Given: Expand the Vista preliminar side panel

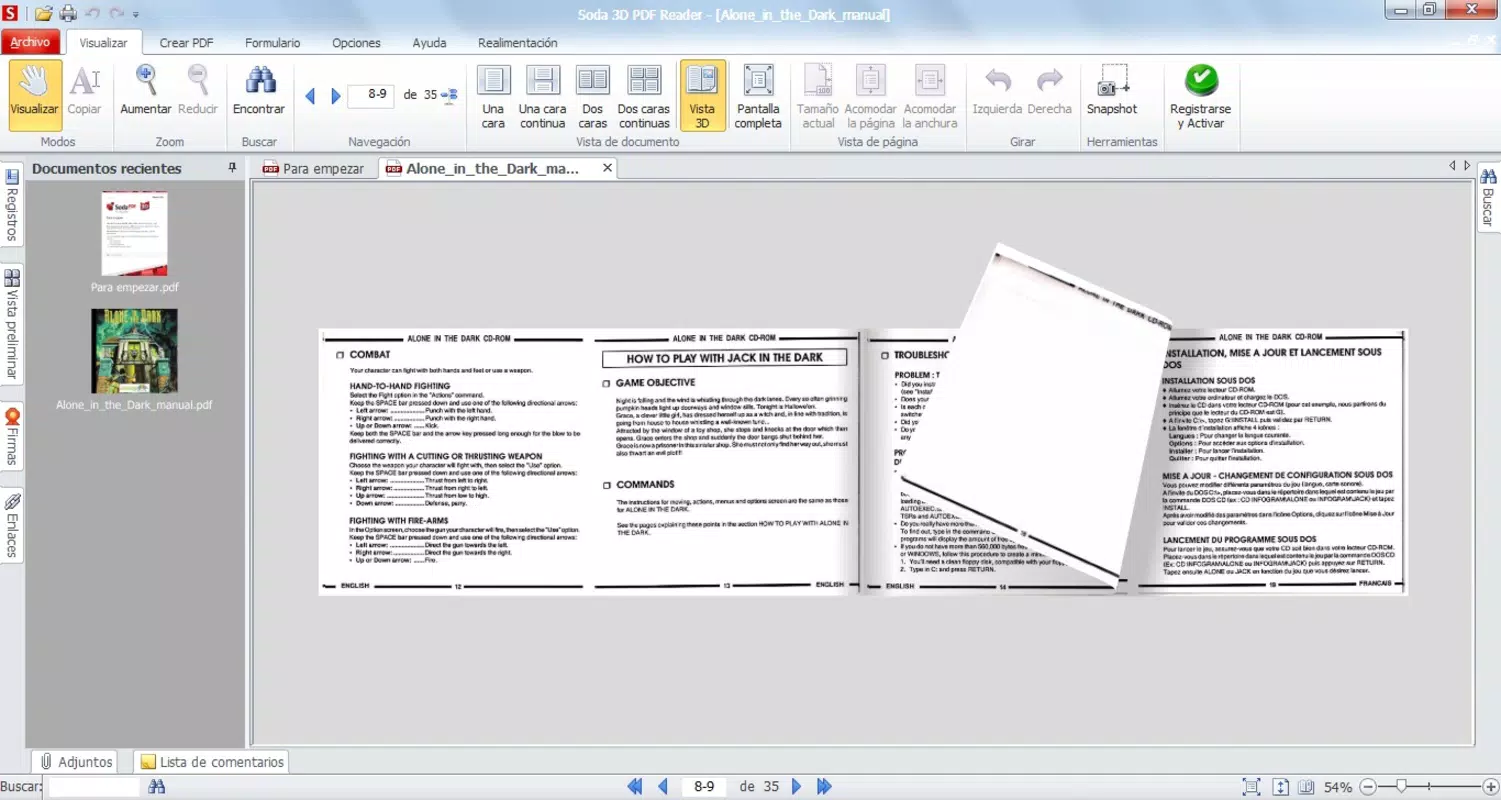Looking at the screenshot, I should 12,325.
